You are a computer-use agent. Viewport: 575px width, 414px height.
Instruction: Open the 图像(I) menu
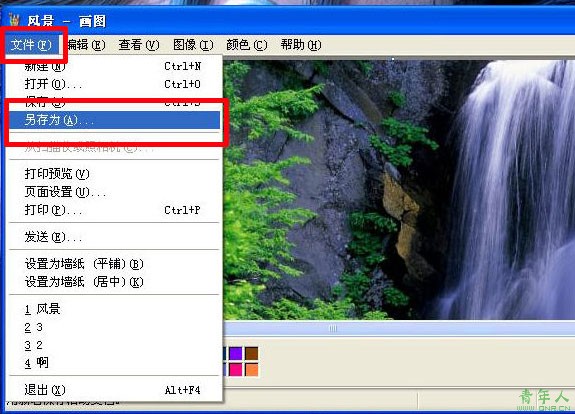click(193, 45)
